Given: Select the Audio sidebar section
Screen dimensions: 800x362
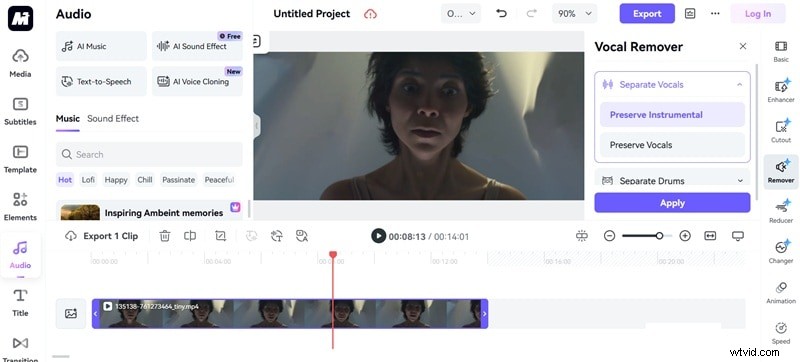Looking at the screenshot, I should [20, 254].
